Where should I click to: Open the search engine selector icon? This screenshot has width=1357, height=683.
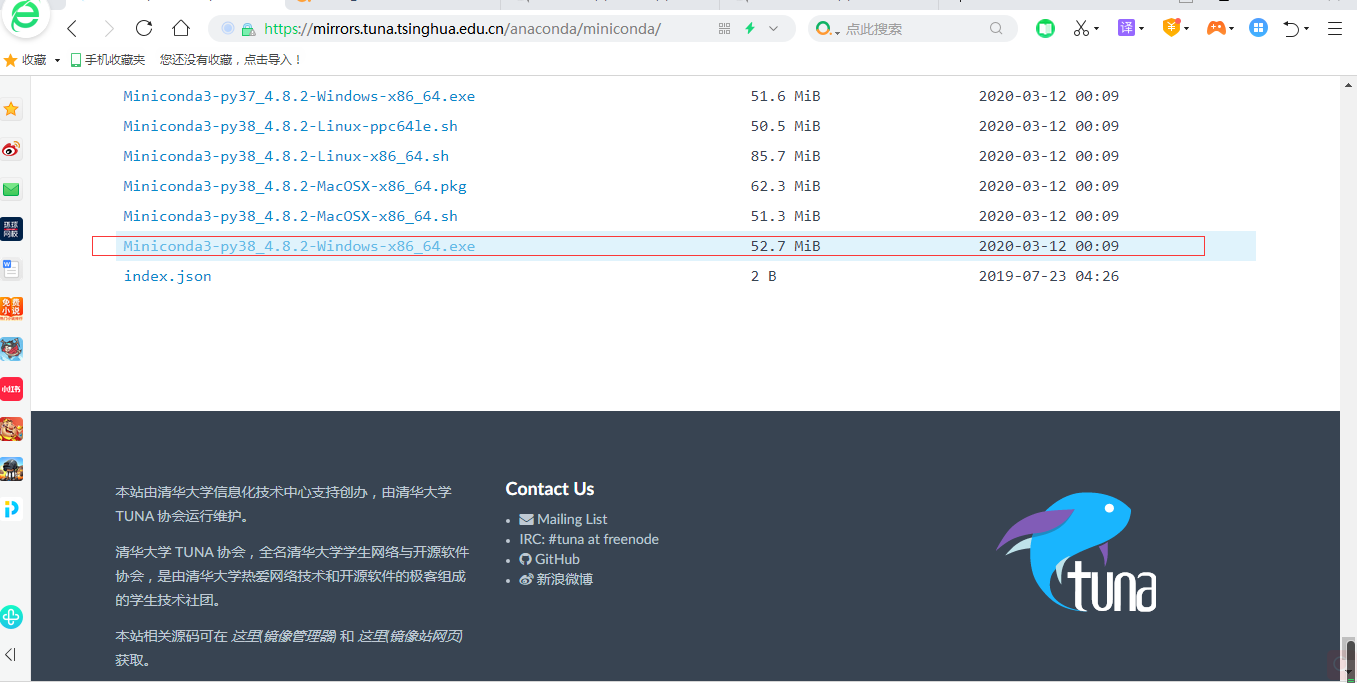pyautogui.click(x=827, y=29)
